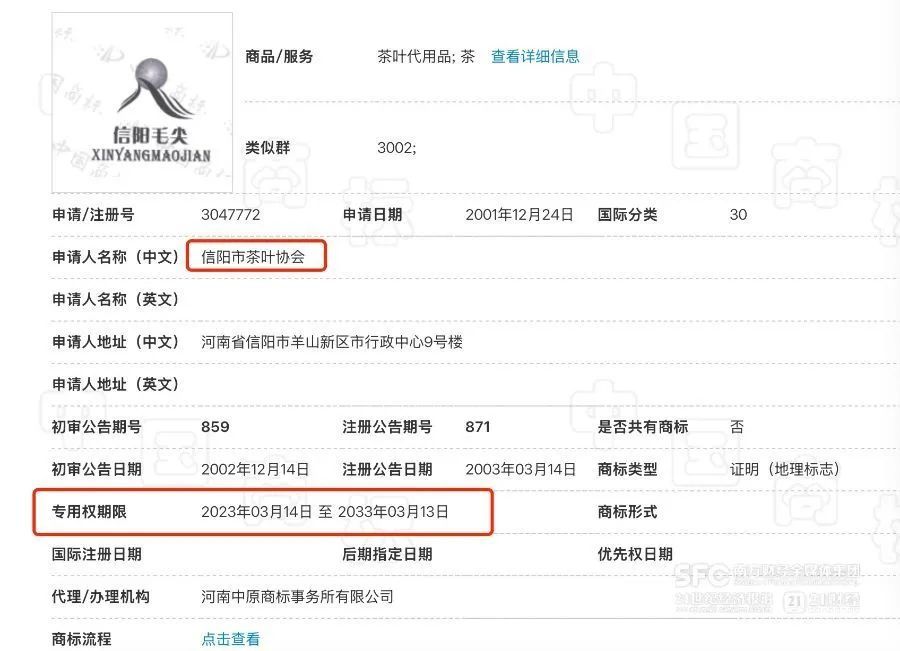Select the international class value 30
Viewport: 900px width, 651px height.
pos(738,215)
